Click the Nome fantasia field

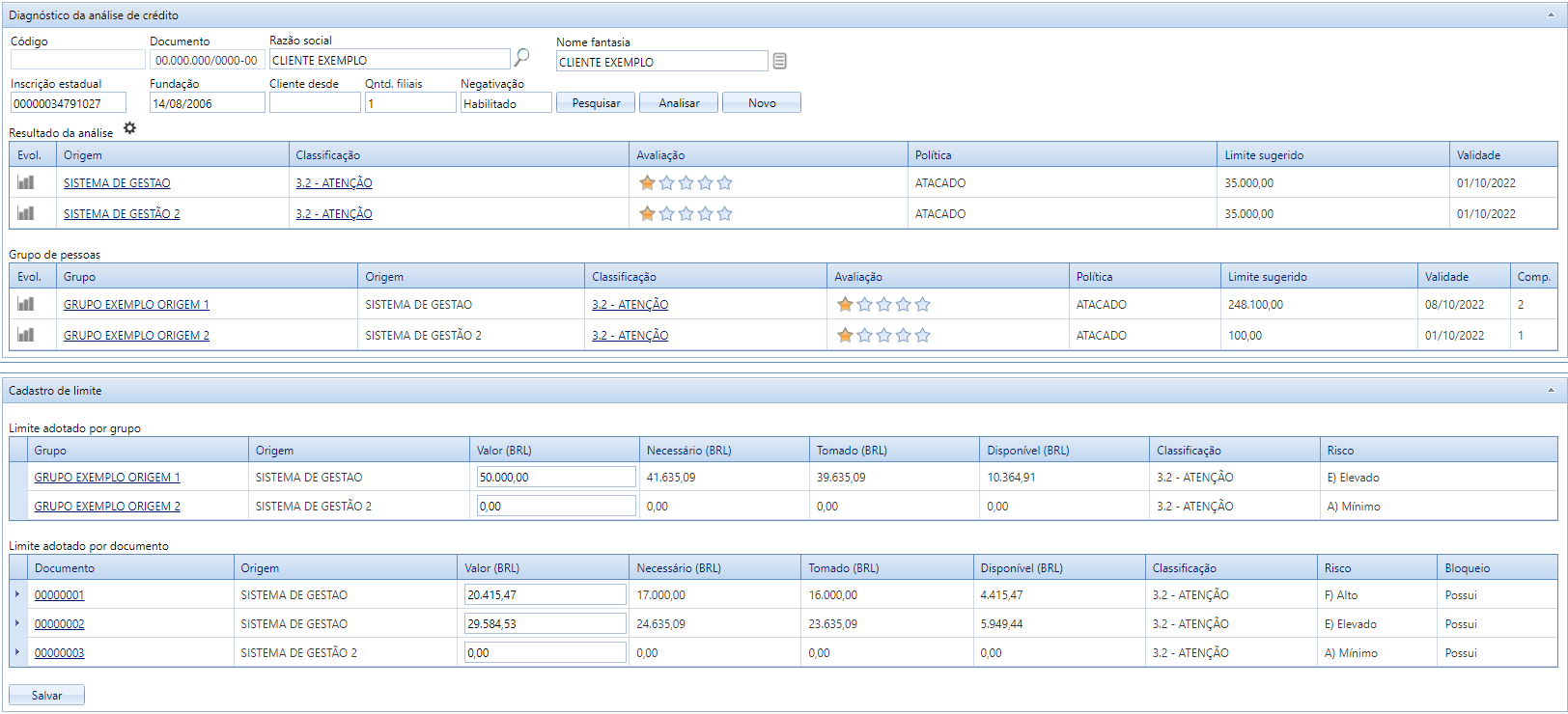(662, 62)
